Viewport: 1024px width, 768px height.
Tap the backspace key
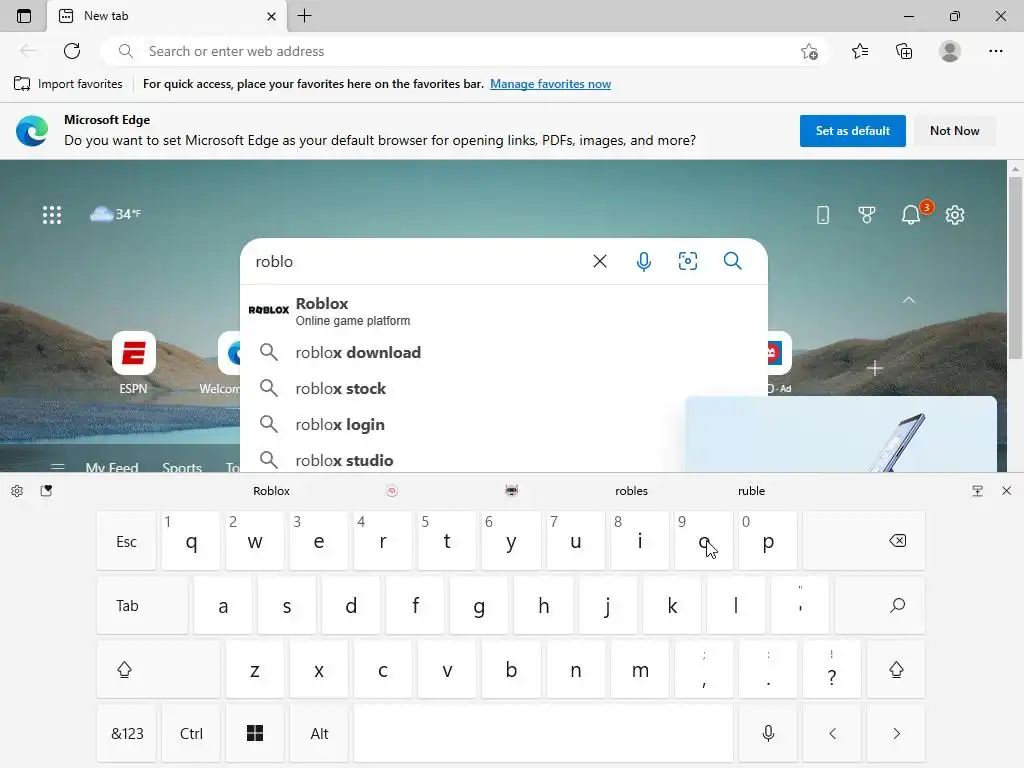click(x=864, y=541)
